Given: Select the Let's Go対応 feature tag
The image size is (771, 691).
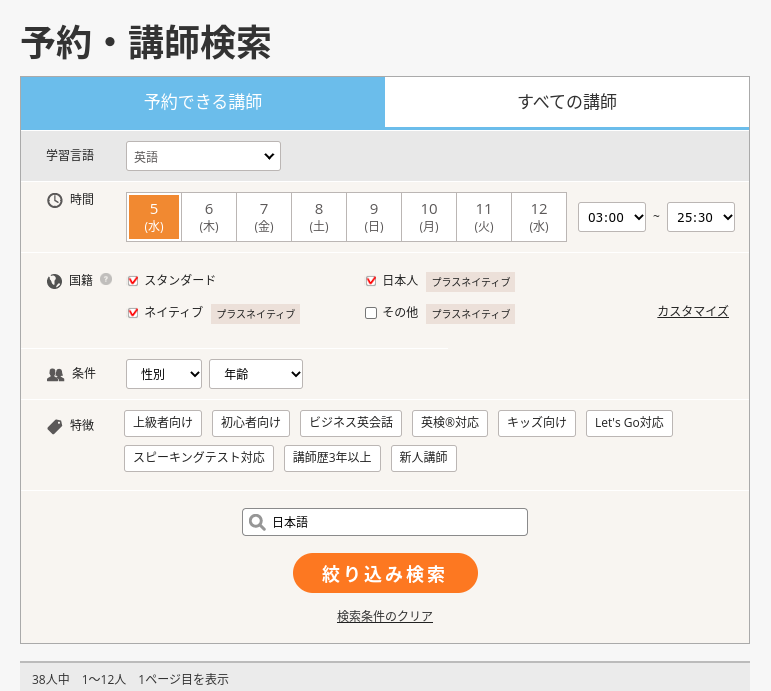Looking at the screenshot, I should click(629, 423).
